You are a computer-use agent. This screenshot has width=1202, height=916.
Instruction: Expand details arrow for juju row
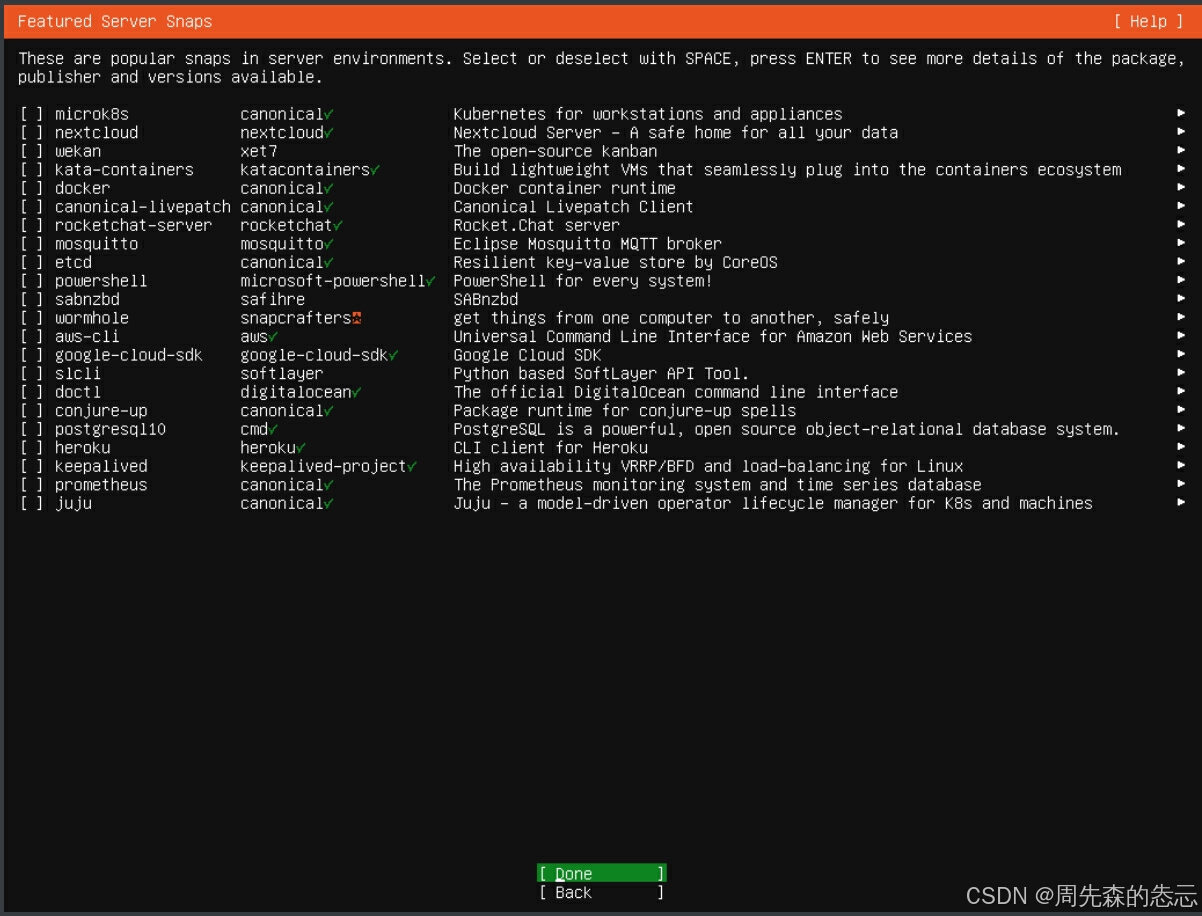point(1181,503)
